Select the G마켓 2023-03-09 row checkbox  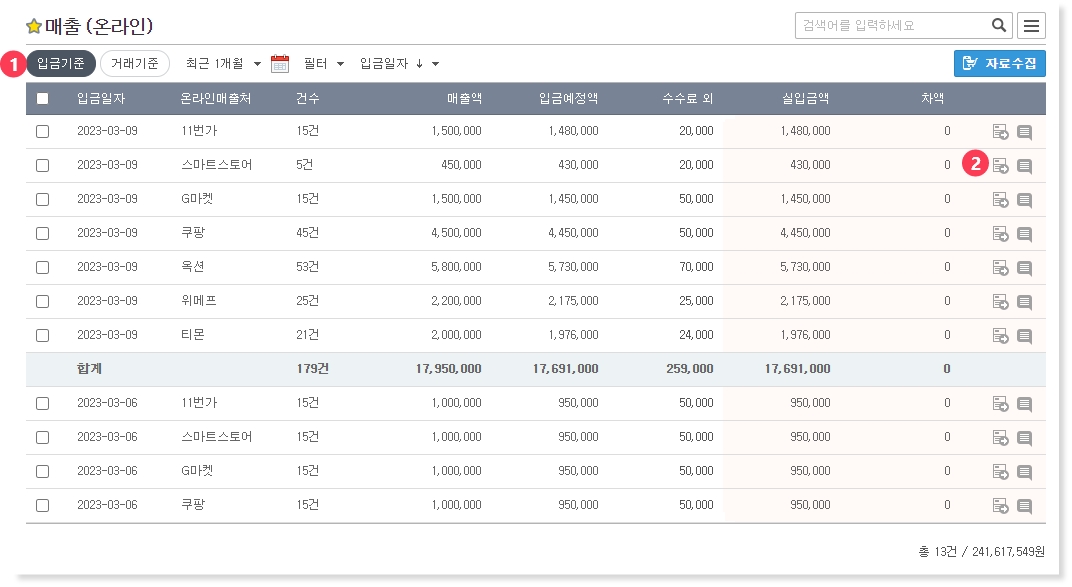[42, 199]
